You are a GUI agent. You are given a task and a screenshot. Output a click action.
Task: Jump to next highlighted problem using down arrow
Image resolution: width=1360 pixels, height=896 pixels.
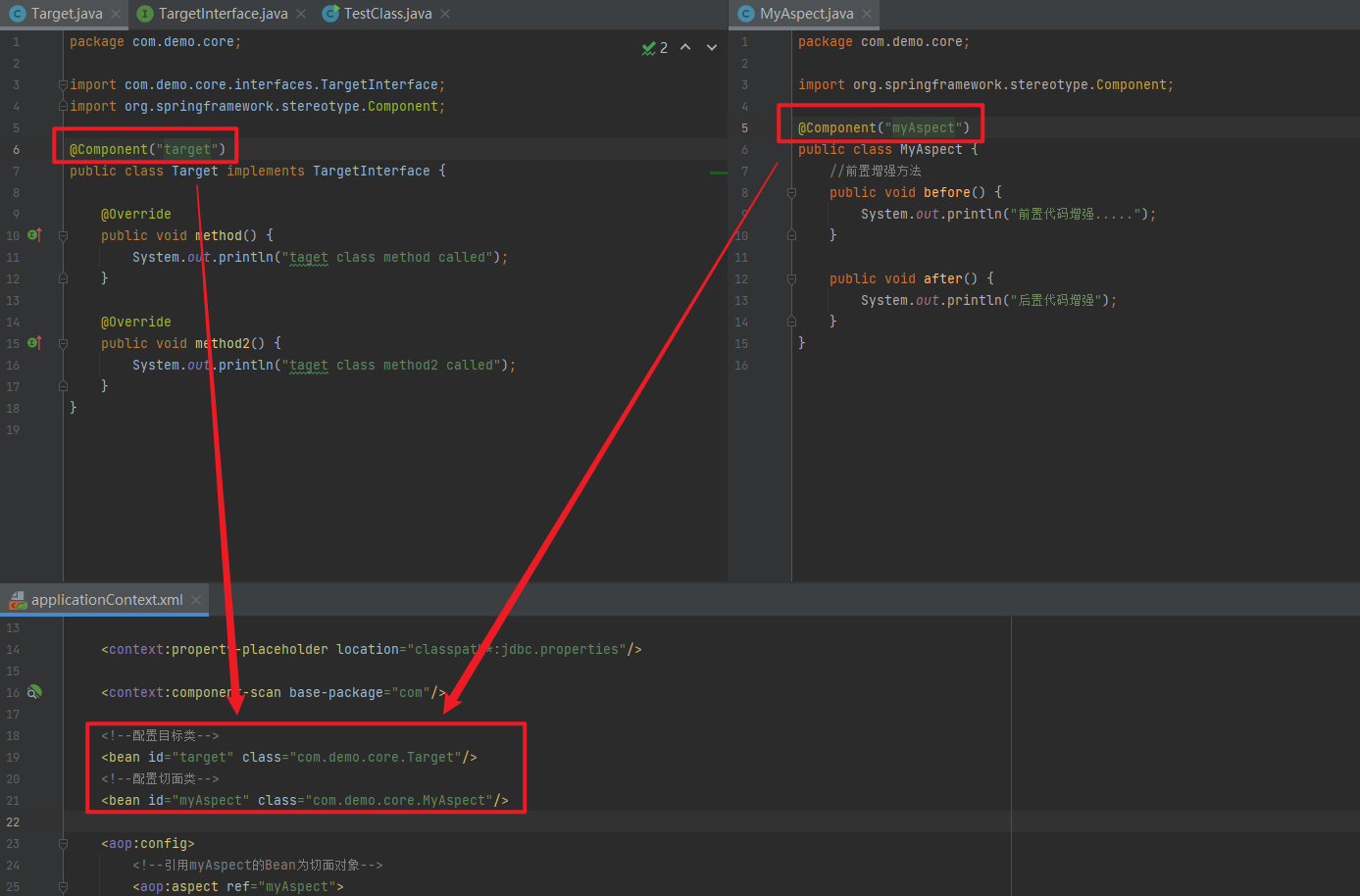[712, 47]
